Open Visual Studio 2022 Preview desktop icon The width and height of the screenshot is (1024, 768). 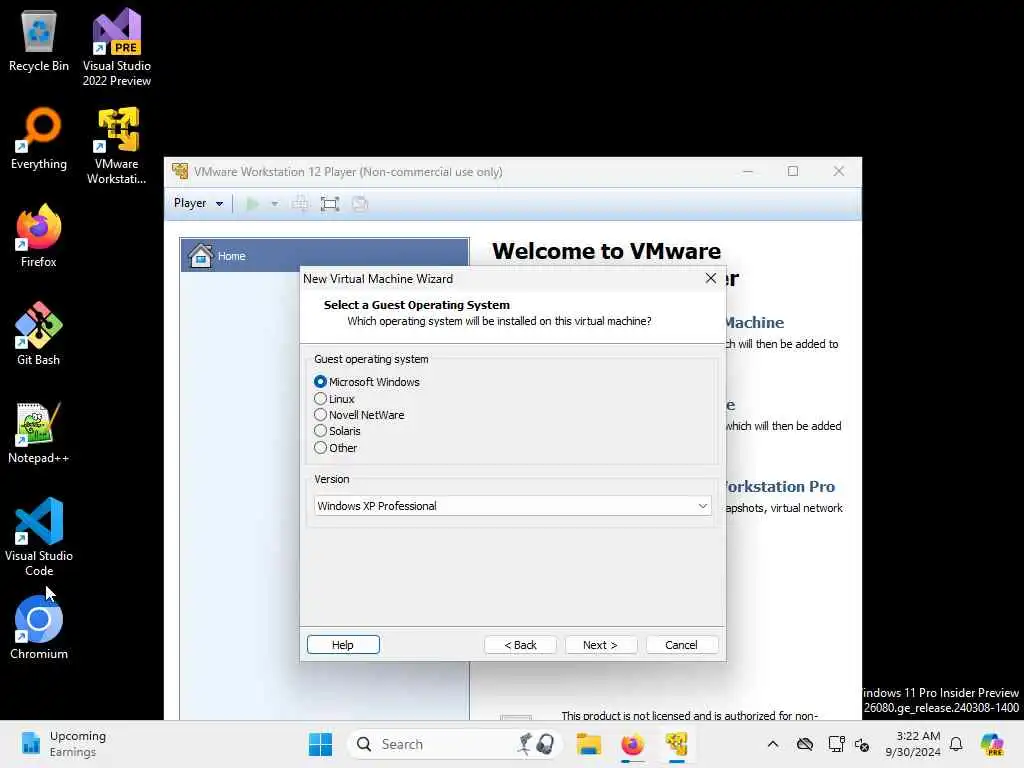click(117, 47)
